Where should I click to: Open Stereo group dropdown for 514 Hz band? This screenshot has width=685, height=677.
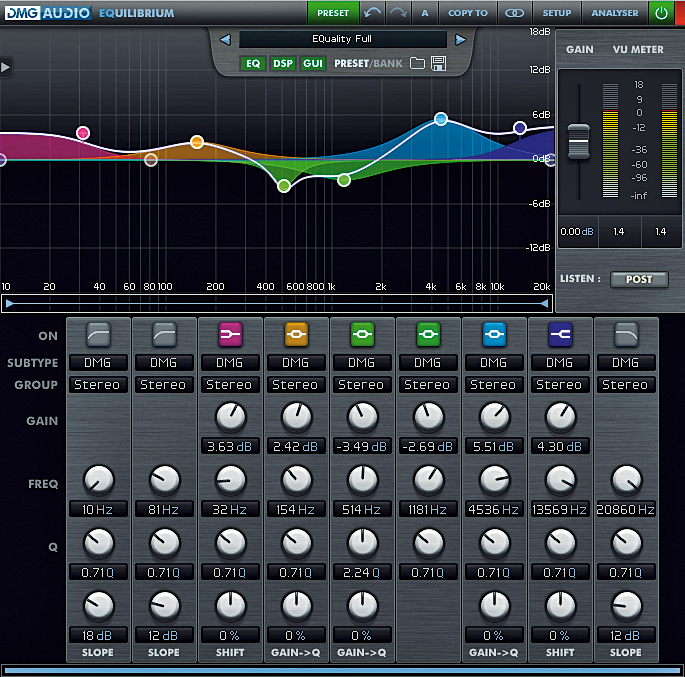362,385
